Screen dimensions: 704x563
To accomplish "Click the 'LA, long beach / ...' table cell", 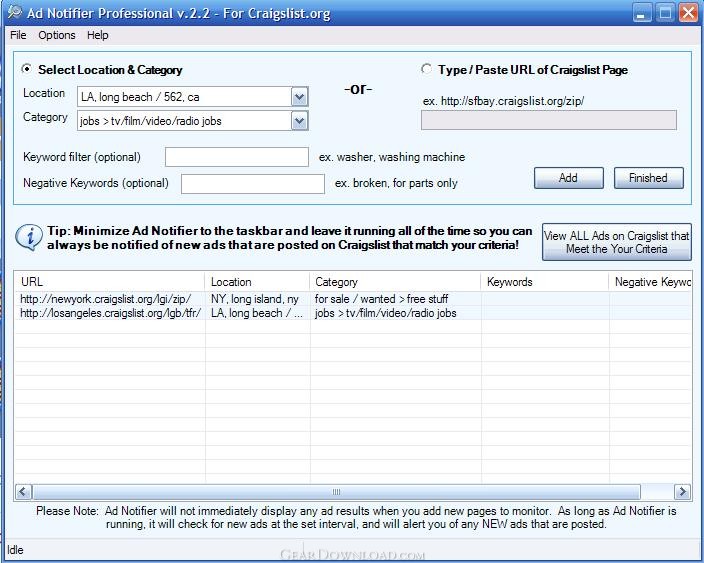I will click(257, 313).
